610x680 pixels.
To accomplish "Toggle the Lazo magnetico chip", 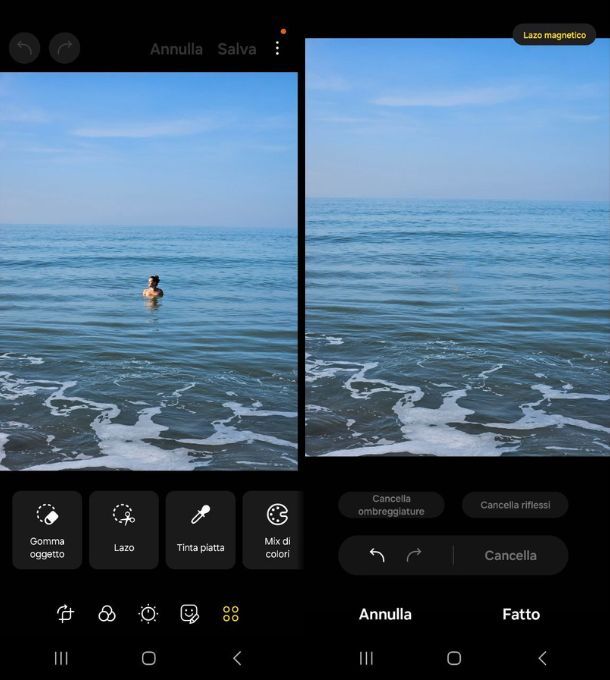I will (x=554, y=35).
